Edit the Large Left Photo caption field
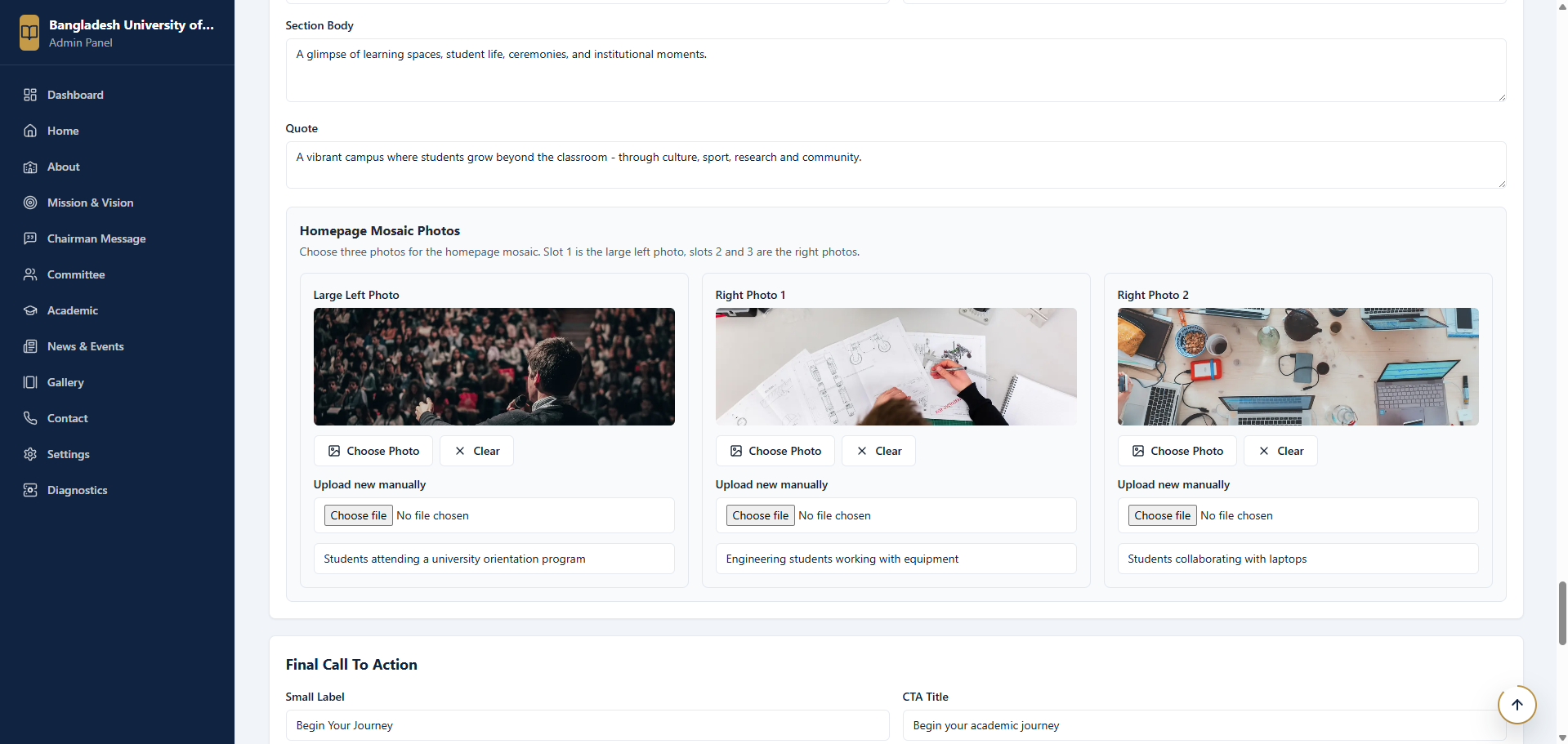The image size is (1568, 744). point(494,559)
